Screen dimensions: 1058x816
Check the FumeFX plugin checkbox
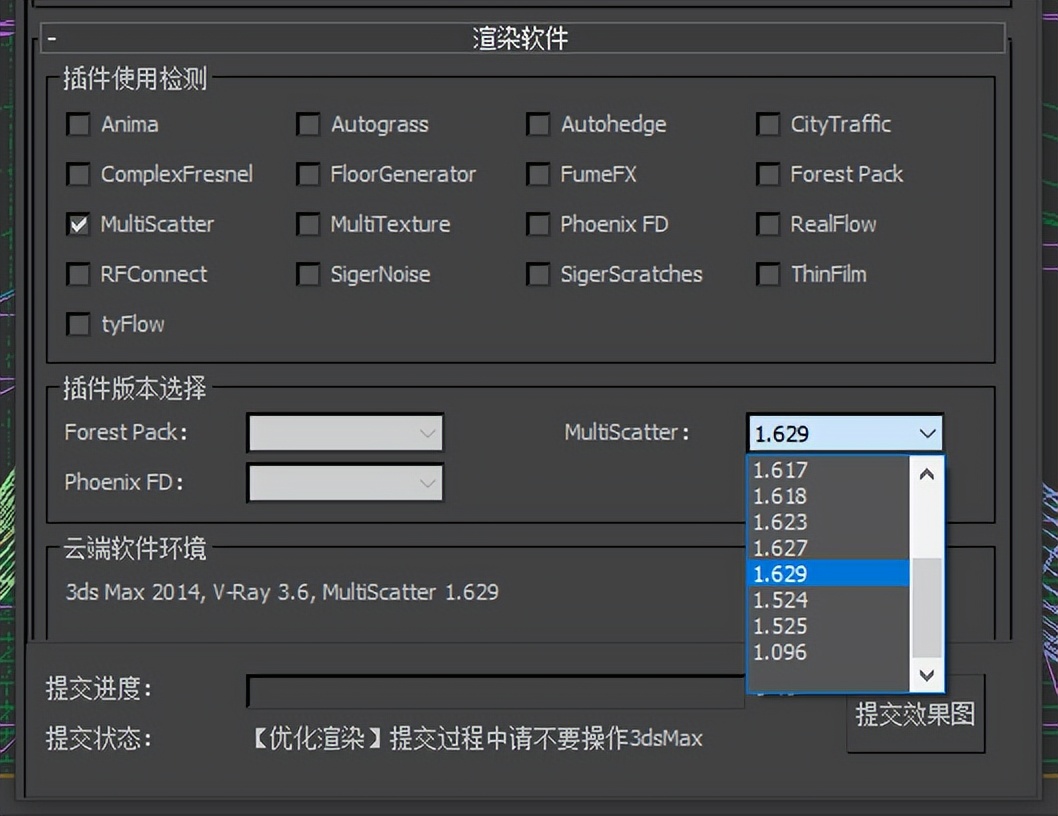point(537,174)
